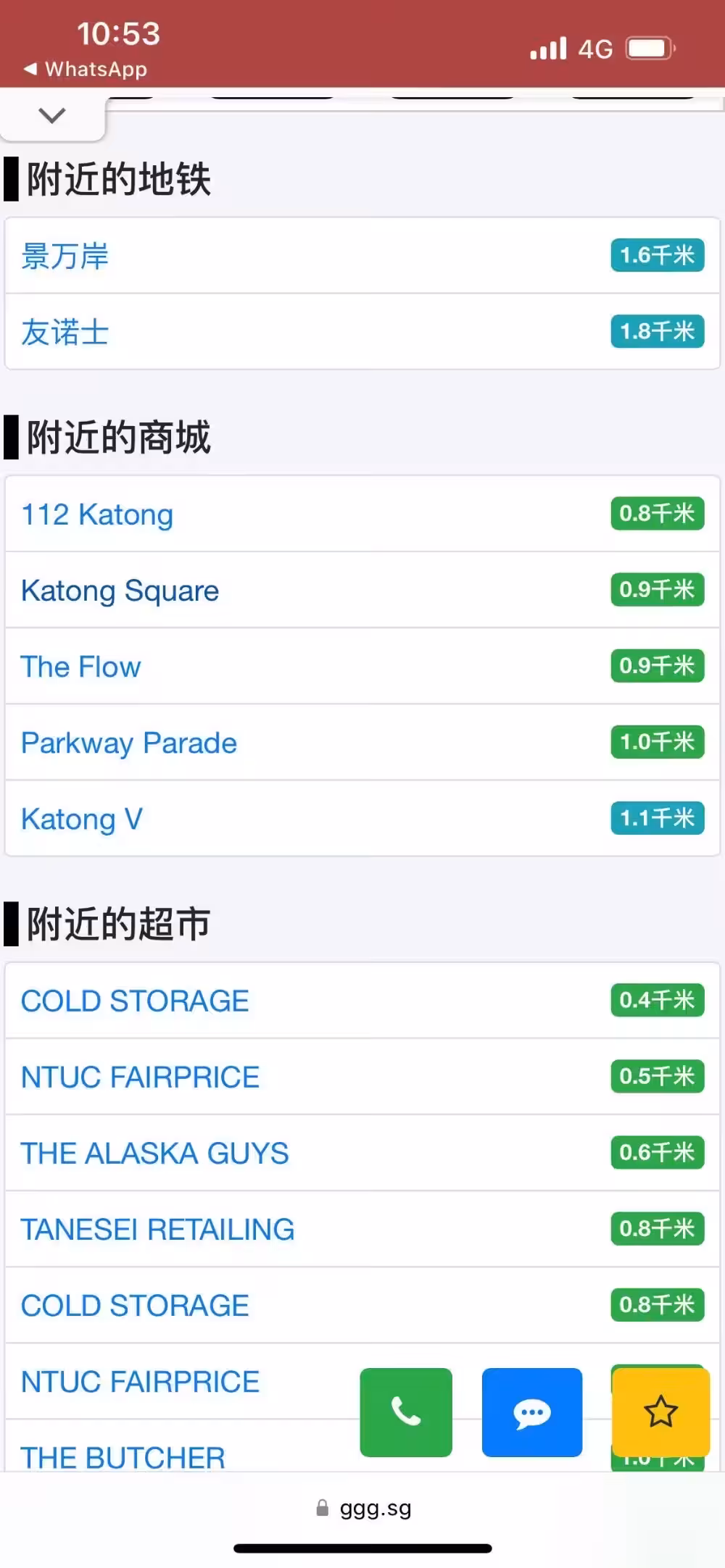The image size is (725, 1568).
Task: Select The Flow mall entry
Action: (x=80, y=667)
